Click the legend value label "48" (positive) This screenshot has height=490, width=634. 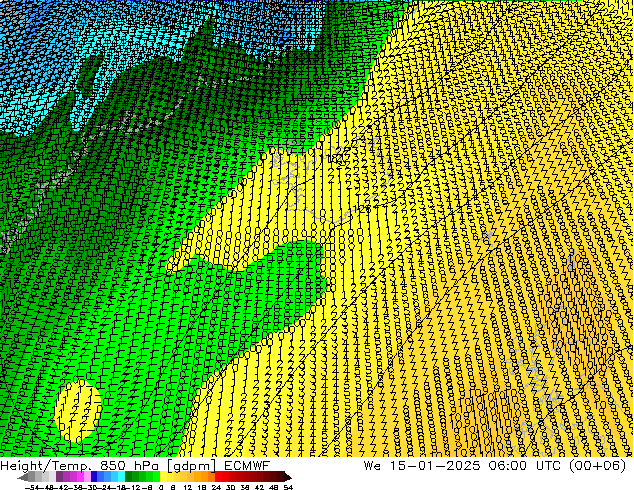pos(273,488)
